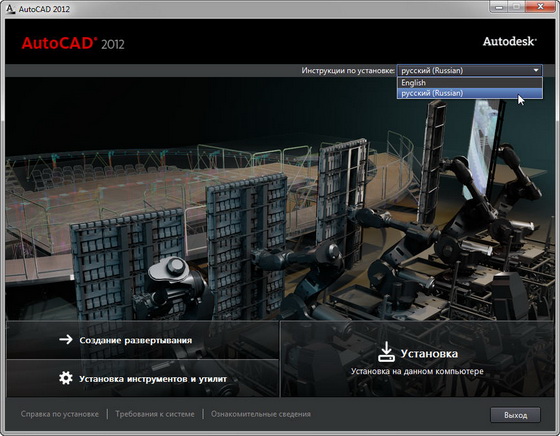The width and height of the screenshot is (560, 436).
Task: Click the download icon next to Установка
Action: [386, 352]
